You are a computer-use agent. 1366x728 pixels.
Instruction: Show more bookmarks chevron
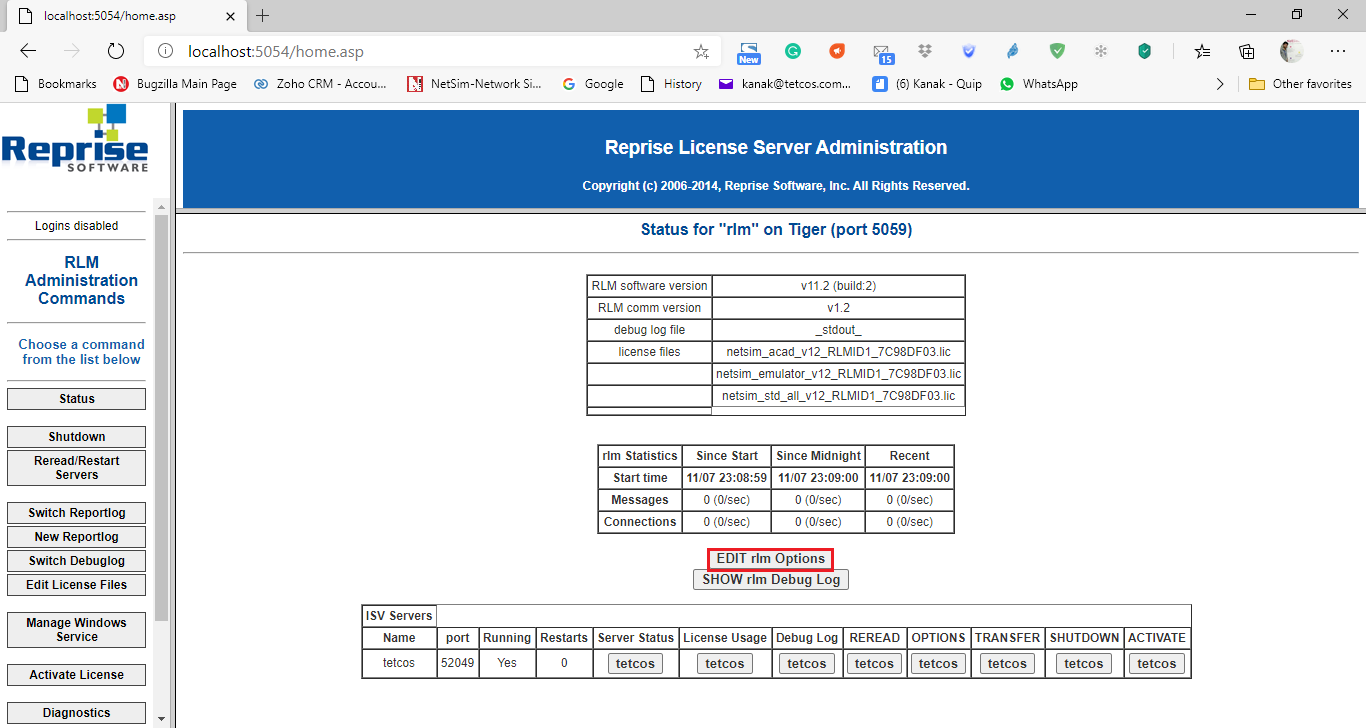point(1220,84)
